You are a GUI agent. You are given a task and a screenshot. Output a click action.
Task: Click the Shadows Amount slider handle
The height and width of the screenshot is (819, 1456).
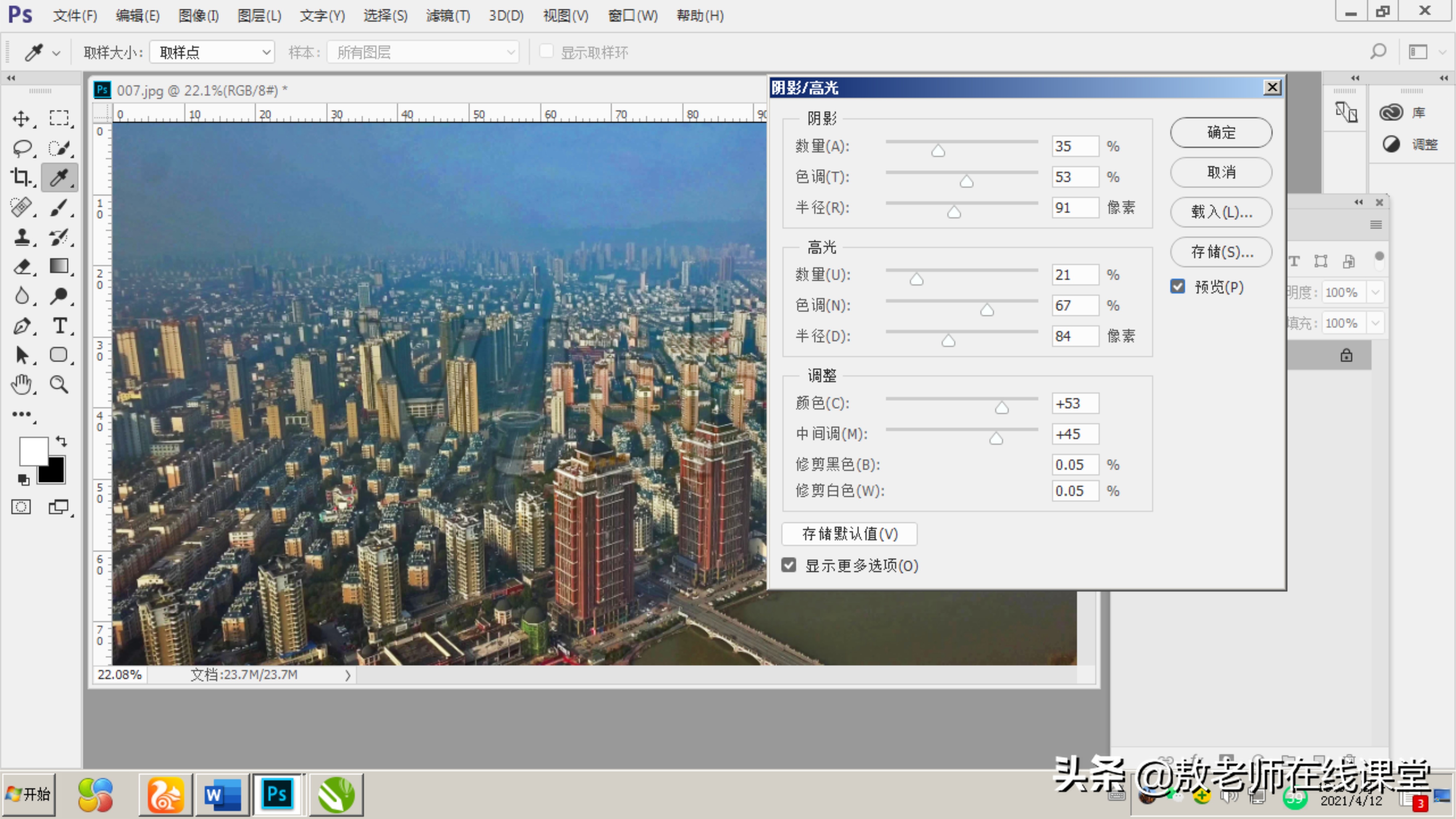938,150
